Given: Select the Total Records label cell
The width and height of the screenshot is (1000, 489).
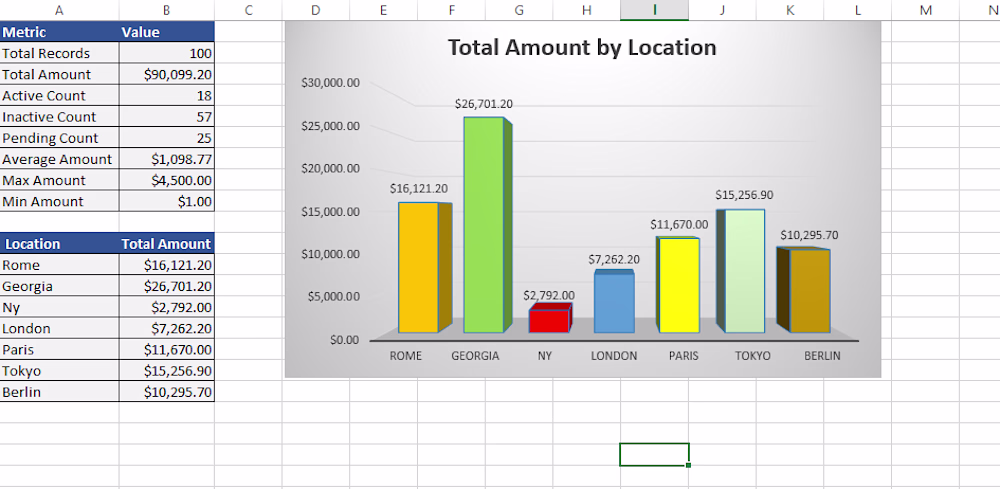Looking at the screenshot, I should tap(59, 53).
